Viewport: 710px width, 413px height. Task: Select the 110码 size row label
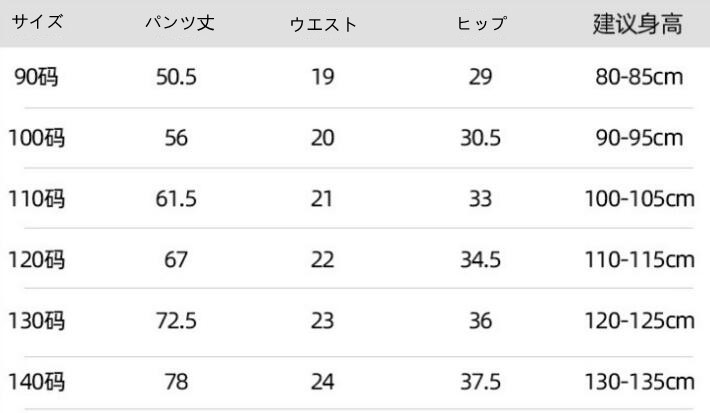(x=37, y=199)
